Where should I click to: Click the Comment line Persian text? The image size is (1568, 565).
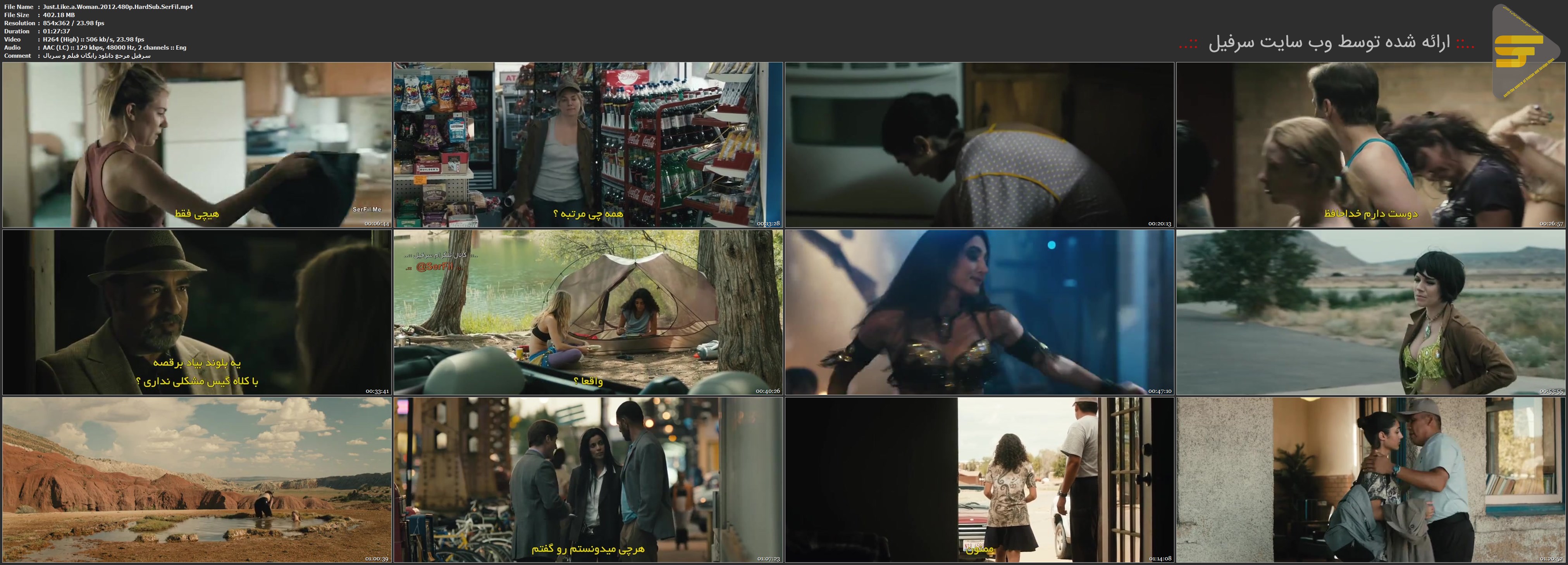(96, 55)
